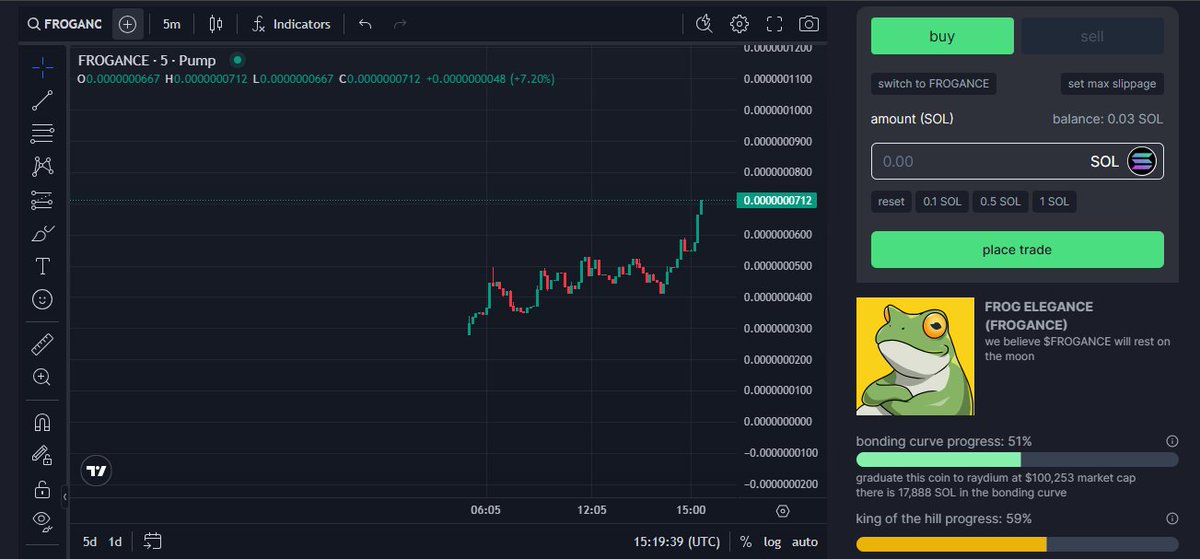Take a chart snapshot with camera icon
Viewport: 1200px width, 559px height.
pos(809,23)
